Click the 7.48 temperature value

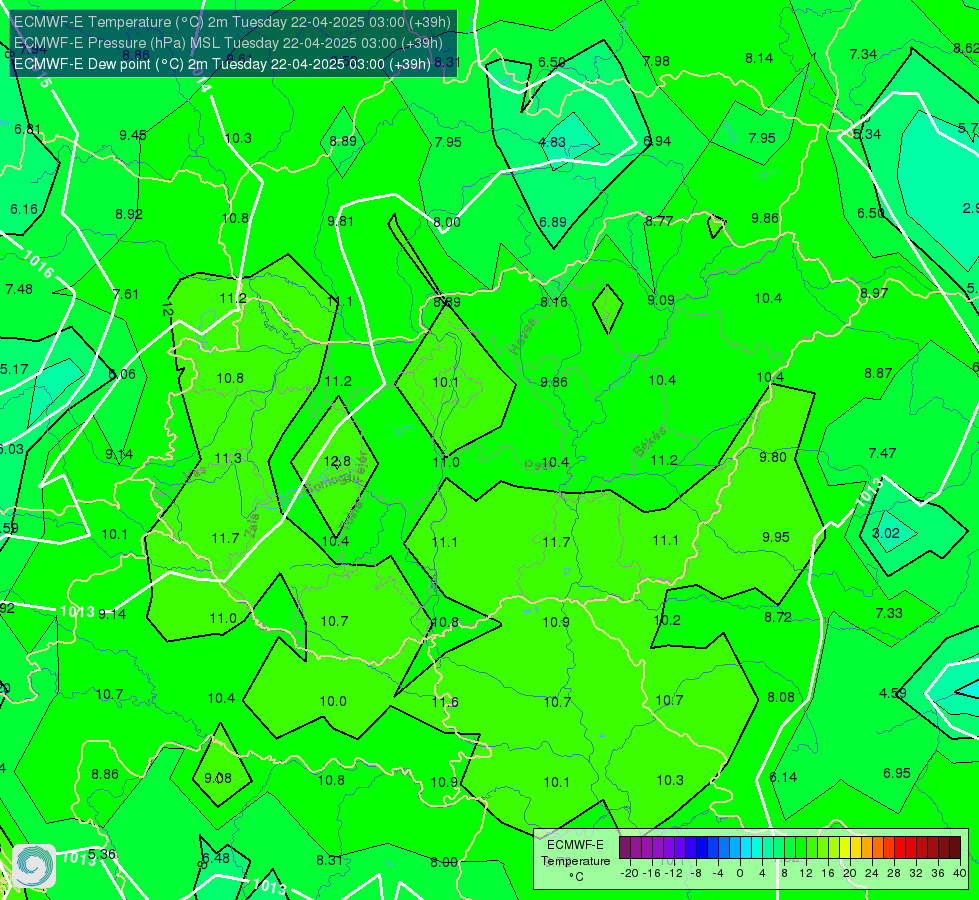[x=19, y=289]
